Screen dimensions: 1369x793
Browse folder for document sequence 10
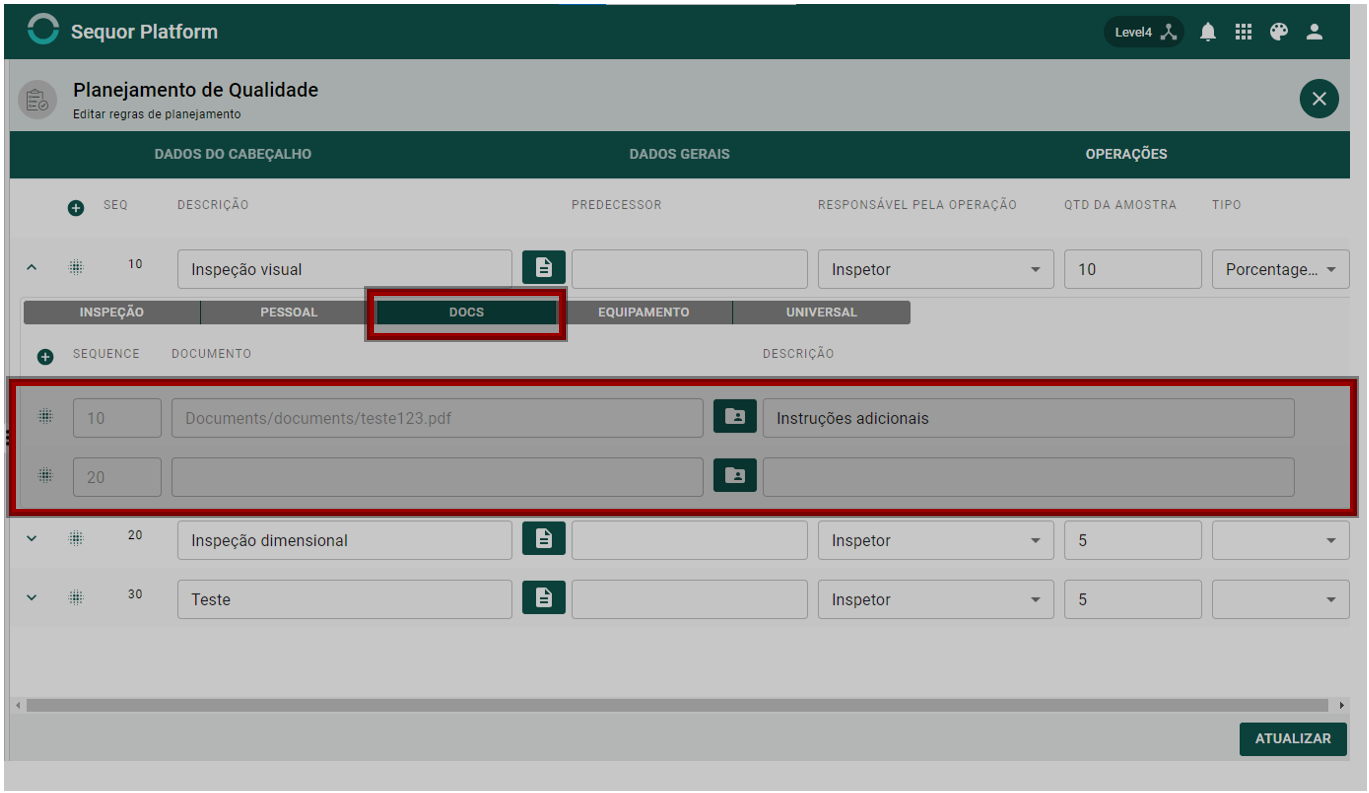click(735, 416)
